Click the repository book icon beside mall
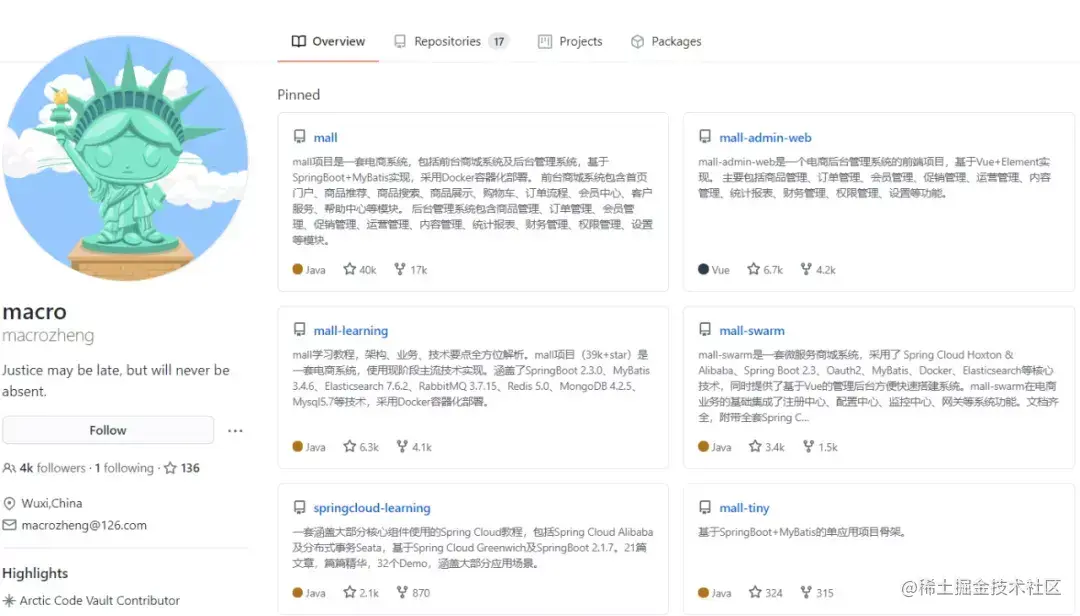This screenshot has width=1080, height=616. coord(300,136)
